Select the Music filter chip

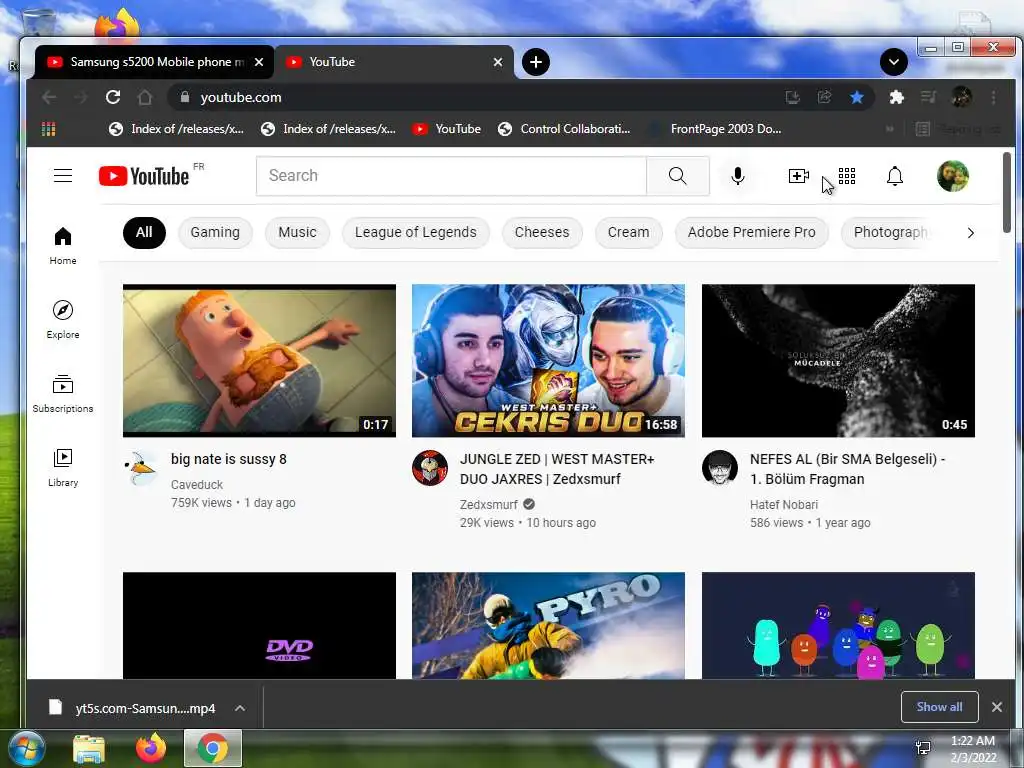coord(297,232)
